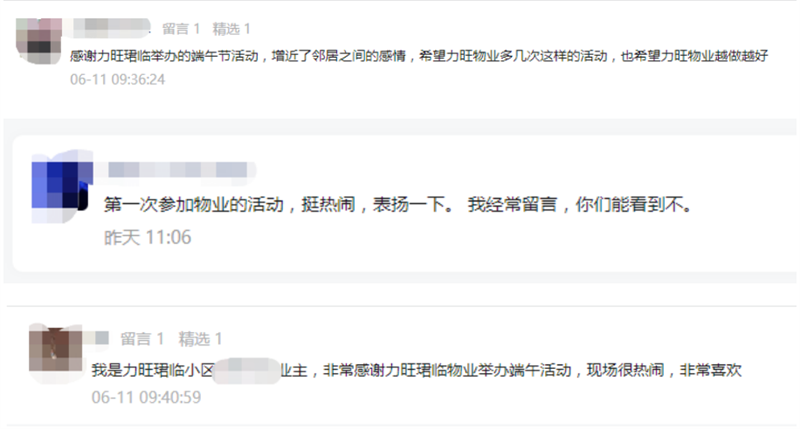Select the '精选 1' label on the third comment

[200, 339]
